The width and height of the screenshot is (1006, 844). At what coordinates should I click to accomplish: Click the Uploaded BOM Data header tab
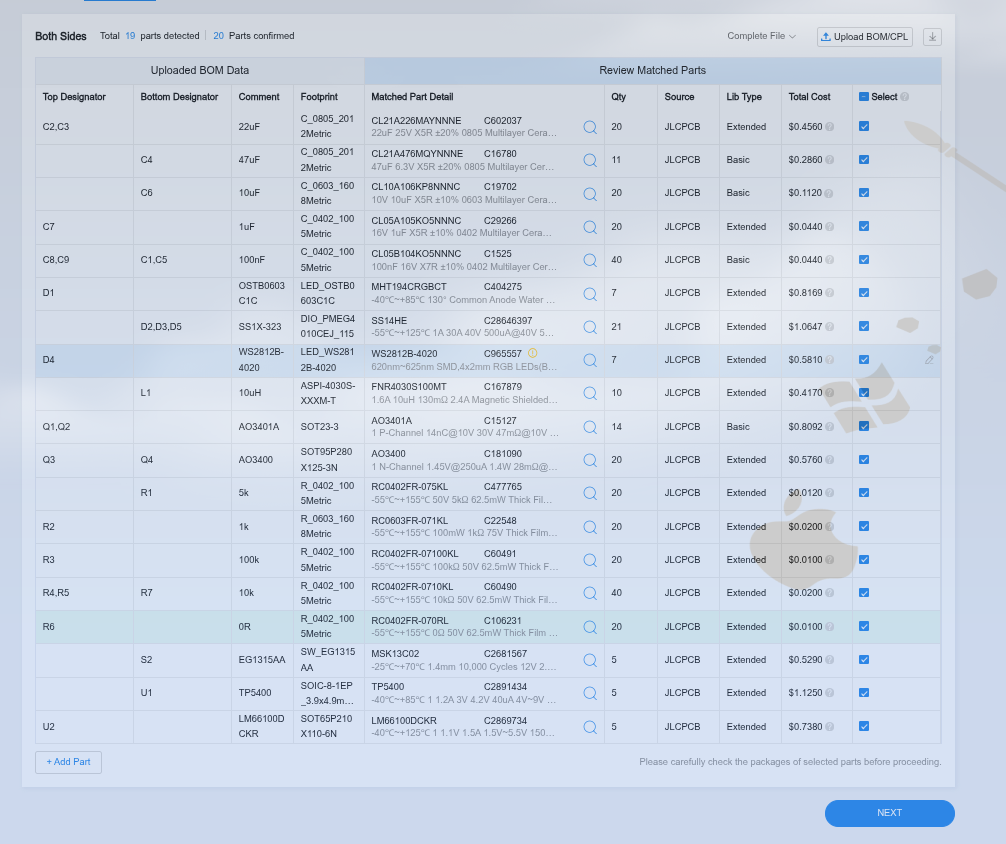(200, 70)
